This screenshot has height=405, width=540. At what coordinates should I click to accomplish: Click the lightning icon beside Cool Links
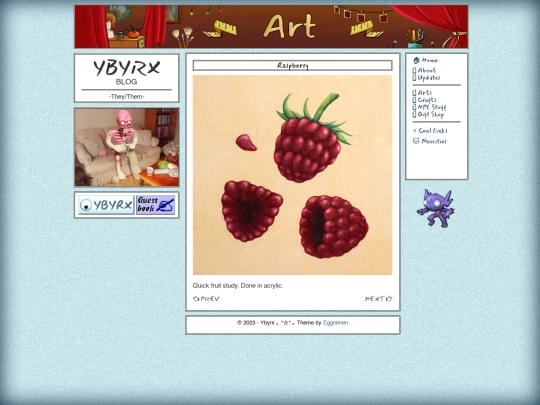(x=415, y=131)
